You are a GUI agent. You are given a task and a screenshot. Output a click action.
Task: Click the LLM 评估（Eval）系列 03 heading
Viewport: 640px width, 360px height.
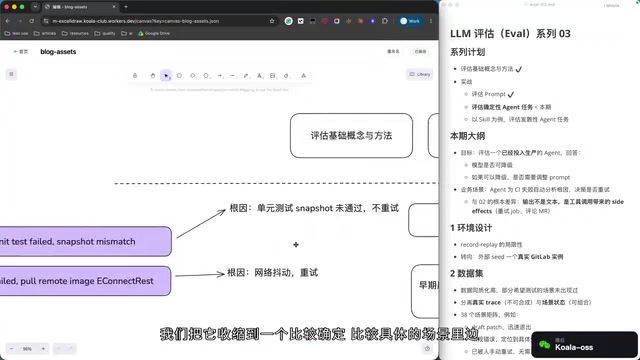[x=510, y=33]
